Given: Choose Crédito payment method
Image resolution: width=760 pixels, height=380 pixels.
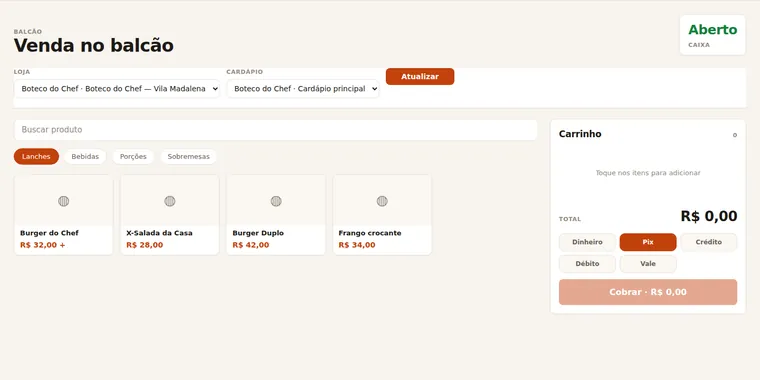Looking at the screenshot, I should click(x=709, y=242).
